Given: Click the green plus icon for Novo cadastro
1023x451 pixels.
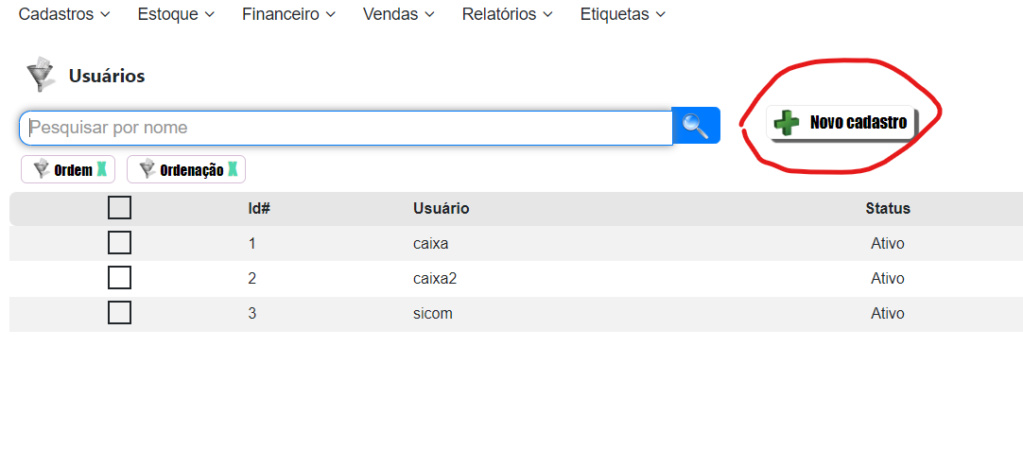Looking at the screenshot, I should [787, 123].
